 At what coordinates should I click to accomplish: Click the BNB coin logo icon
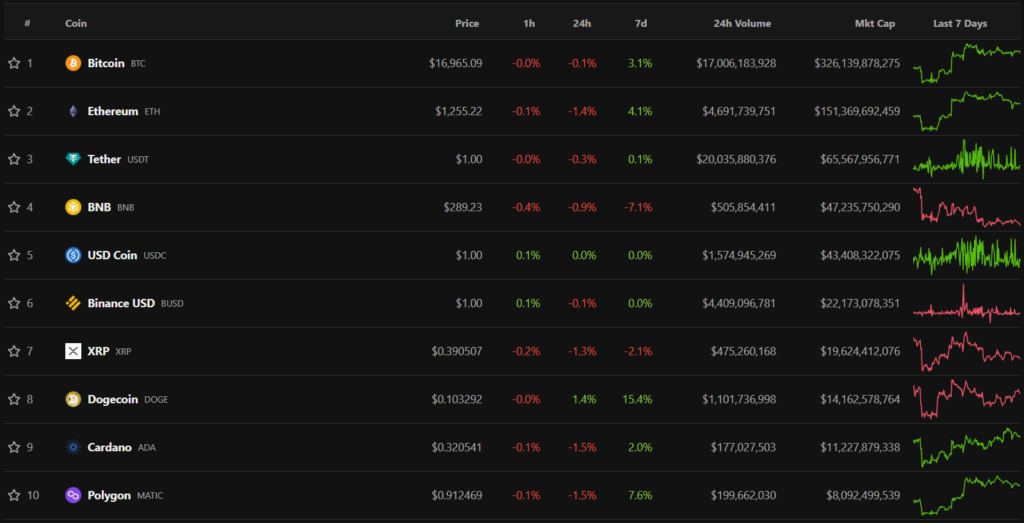pyautogui.click(x=73, y=208)
